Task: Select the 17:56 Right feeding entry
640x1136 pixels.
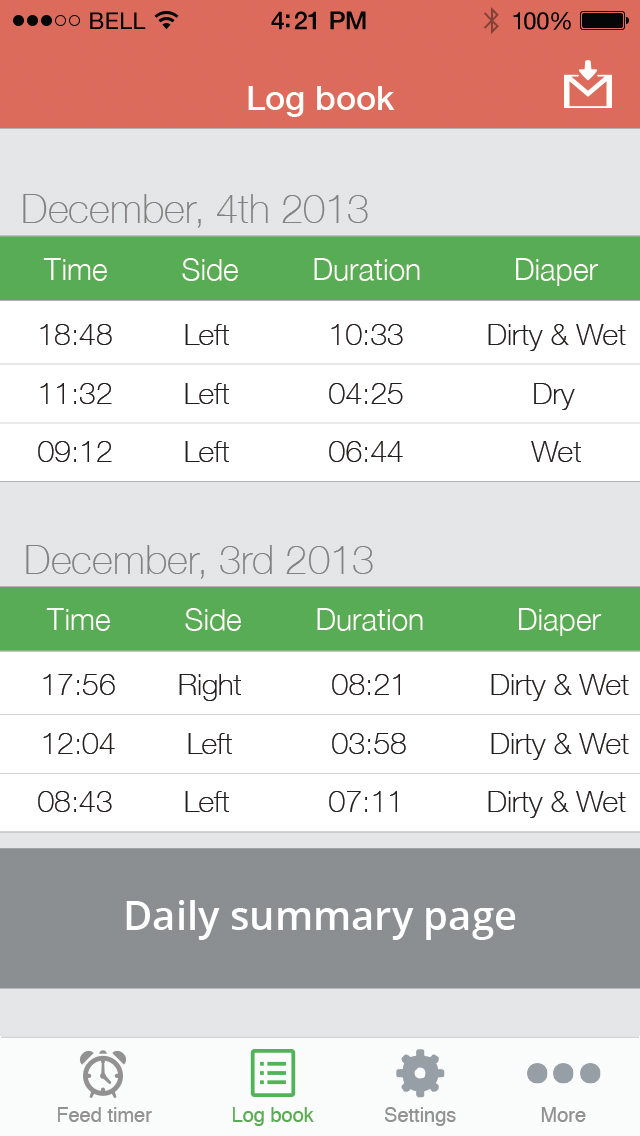Action: [x=320, y=685]
